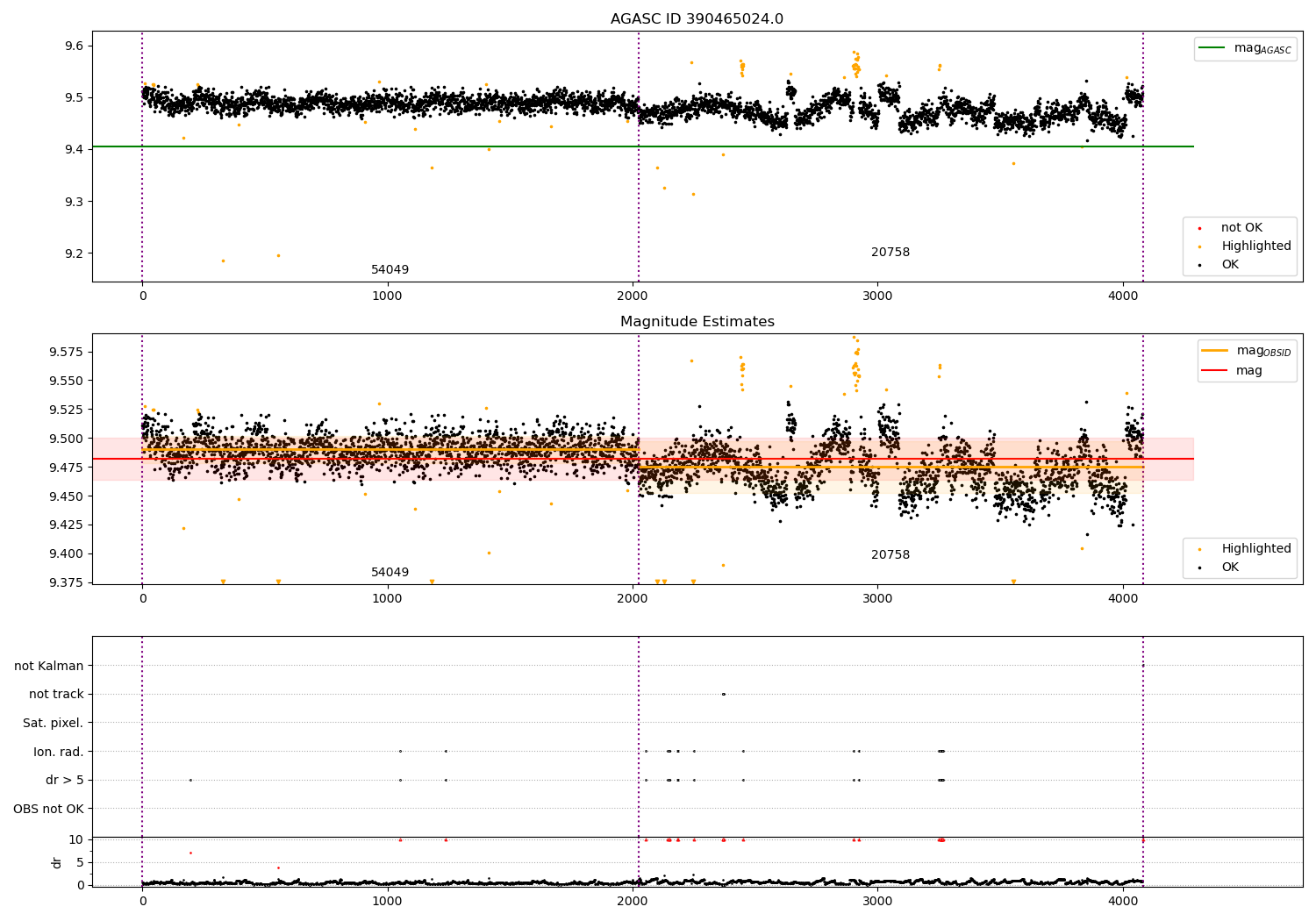Image resolution: width=1316 pixels, height=921 pixels.
Task: Click "OK" in the Magnitude Estimates legend
Action: [1230, 568]
